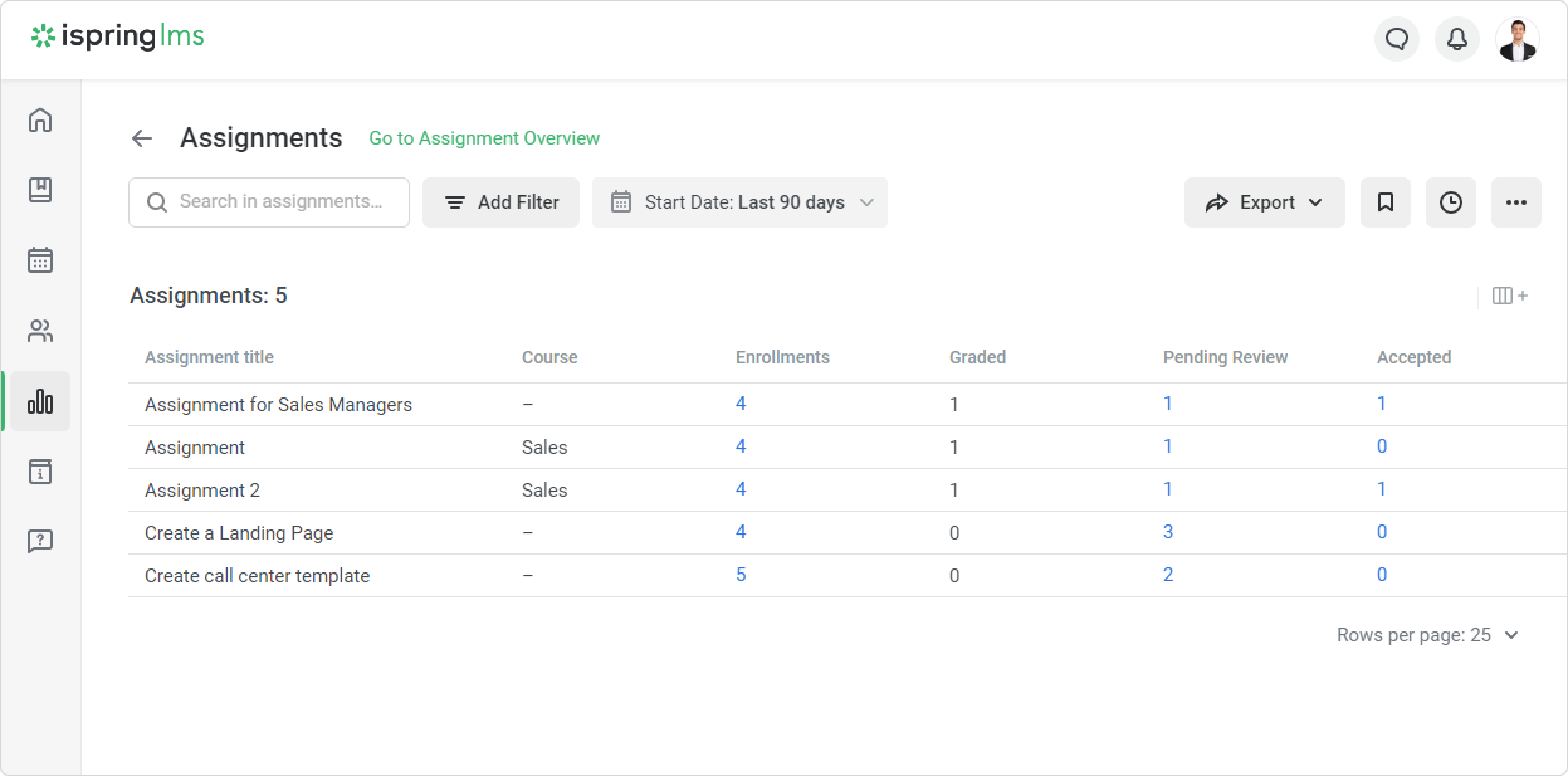Click the Add Filter button
The image size is (1568, 776).
500,202
